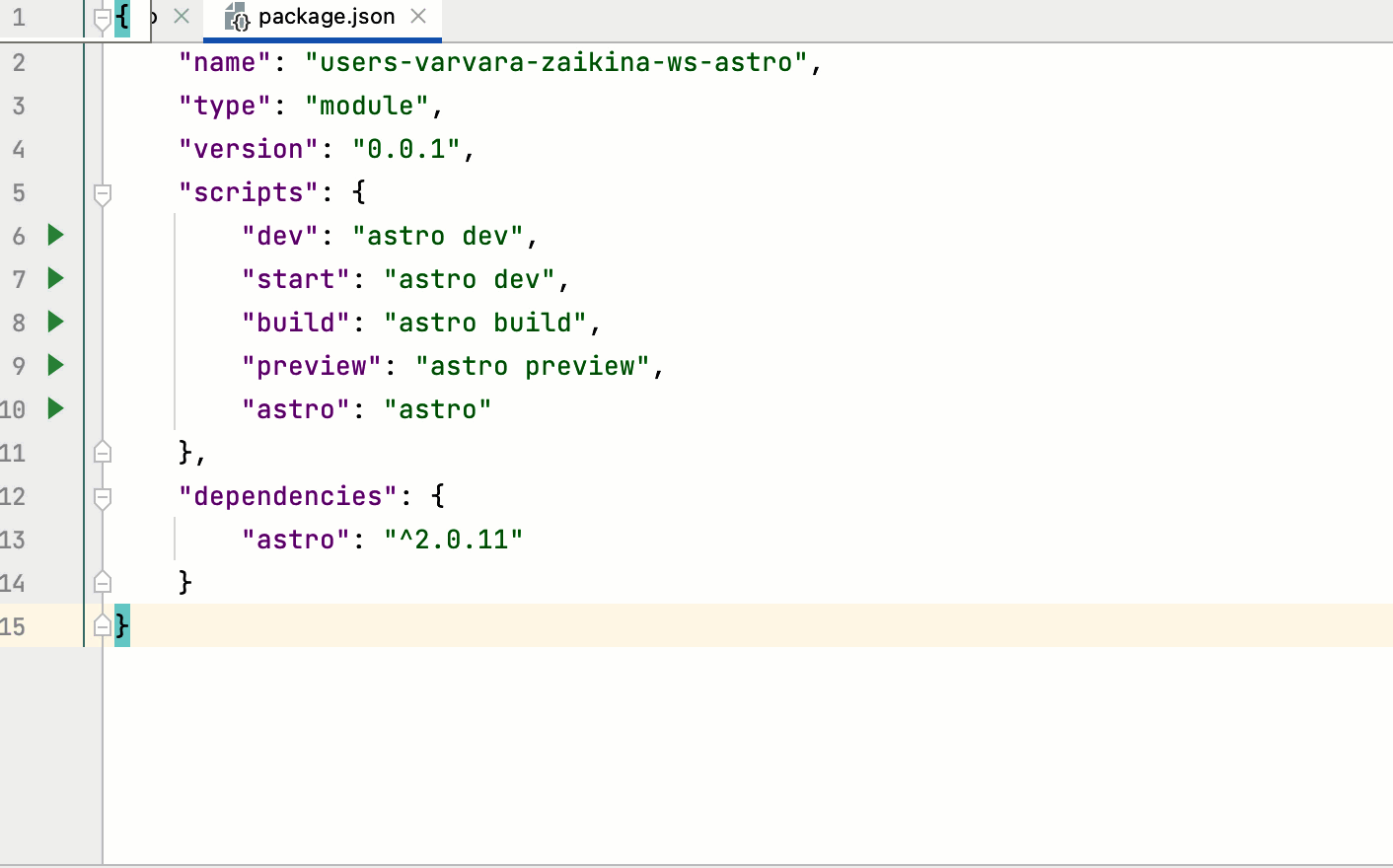
Task: Close the first editor tab
Action: tap(183, 17)
